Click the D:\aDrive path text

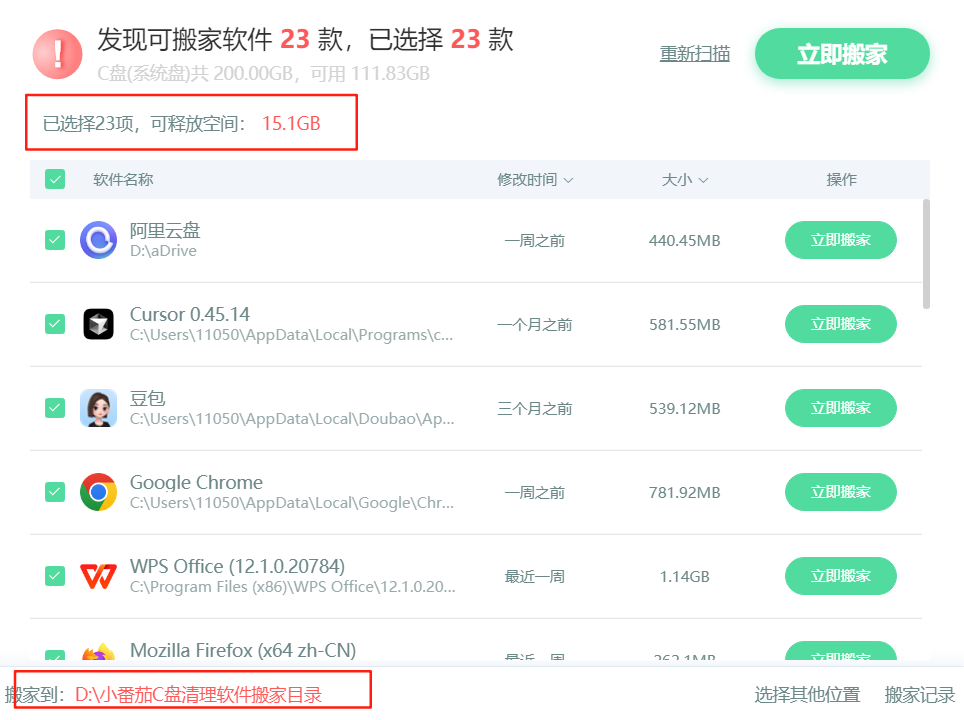163,251
